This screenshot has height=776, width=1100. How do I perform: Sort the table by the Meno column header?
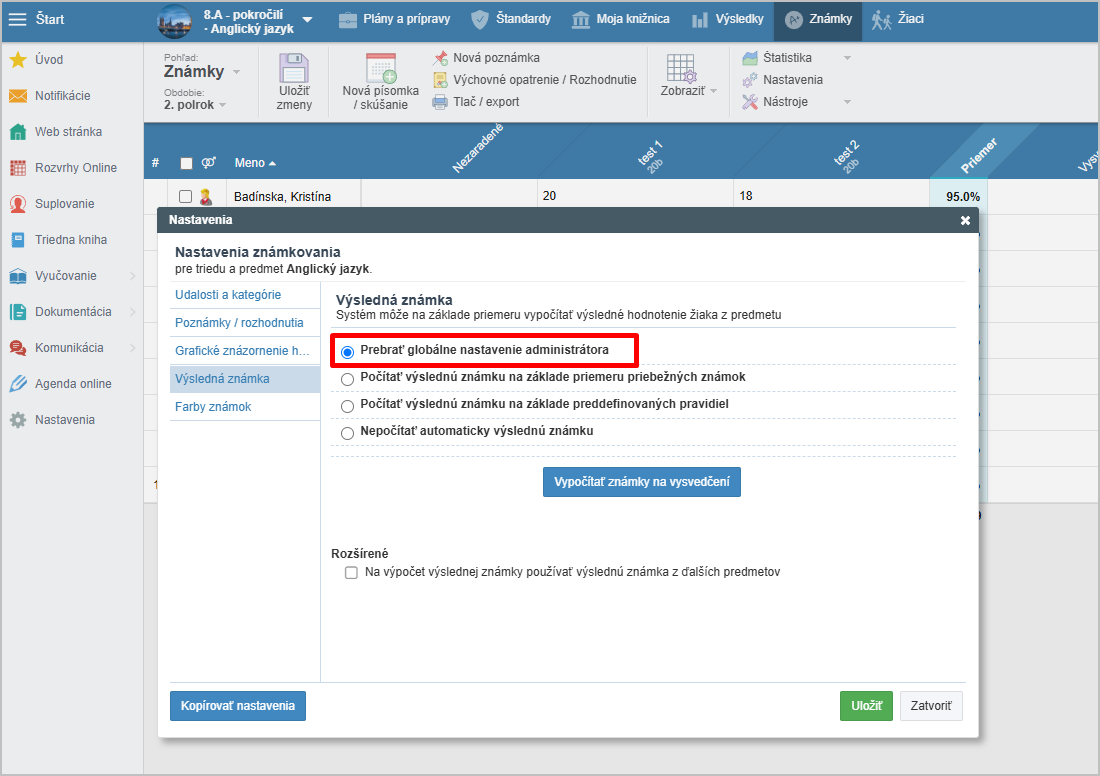[x=255, y=163]
